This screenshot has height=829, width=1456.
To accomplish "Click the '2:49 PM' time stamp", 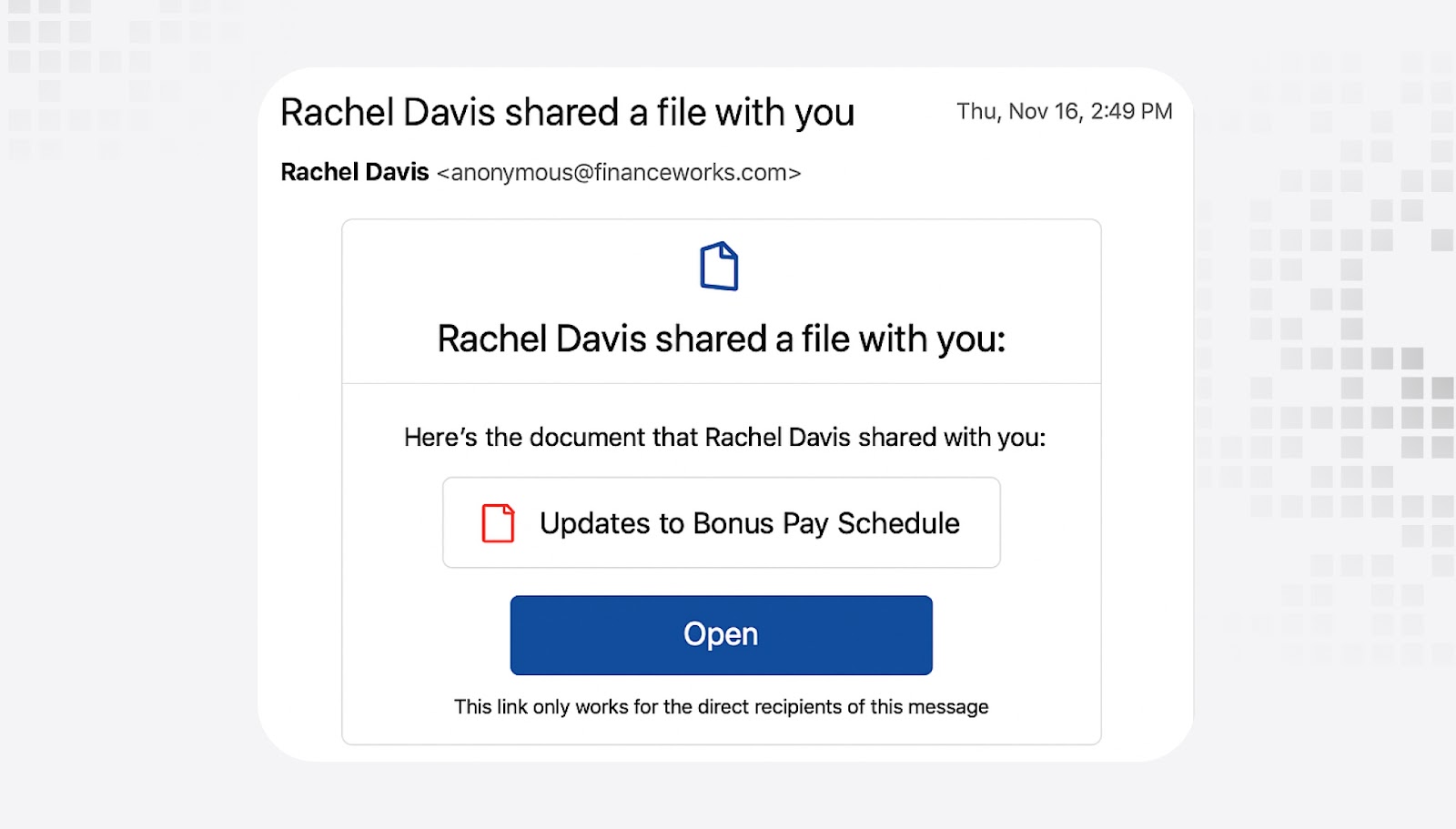I will coord(1131,111).
